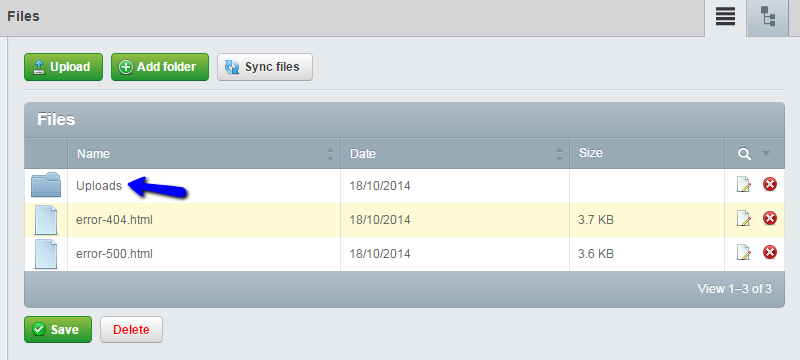This screenshot has width=800, height=360.
Task: Delete the Uploads folder with red X
Action: click(x=770, y=184)
